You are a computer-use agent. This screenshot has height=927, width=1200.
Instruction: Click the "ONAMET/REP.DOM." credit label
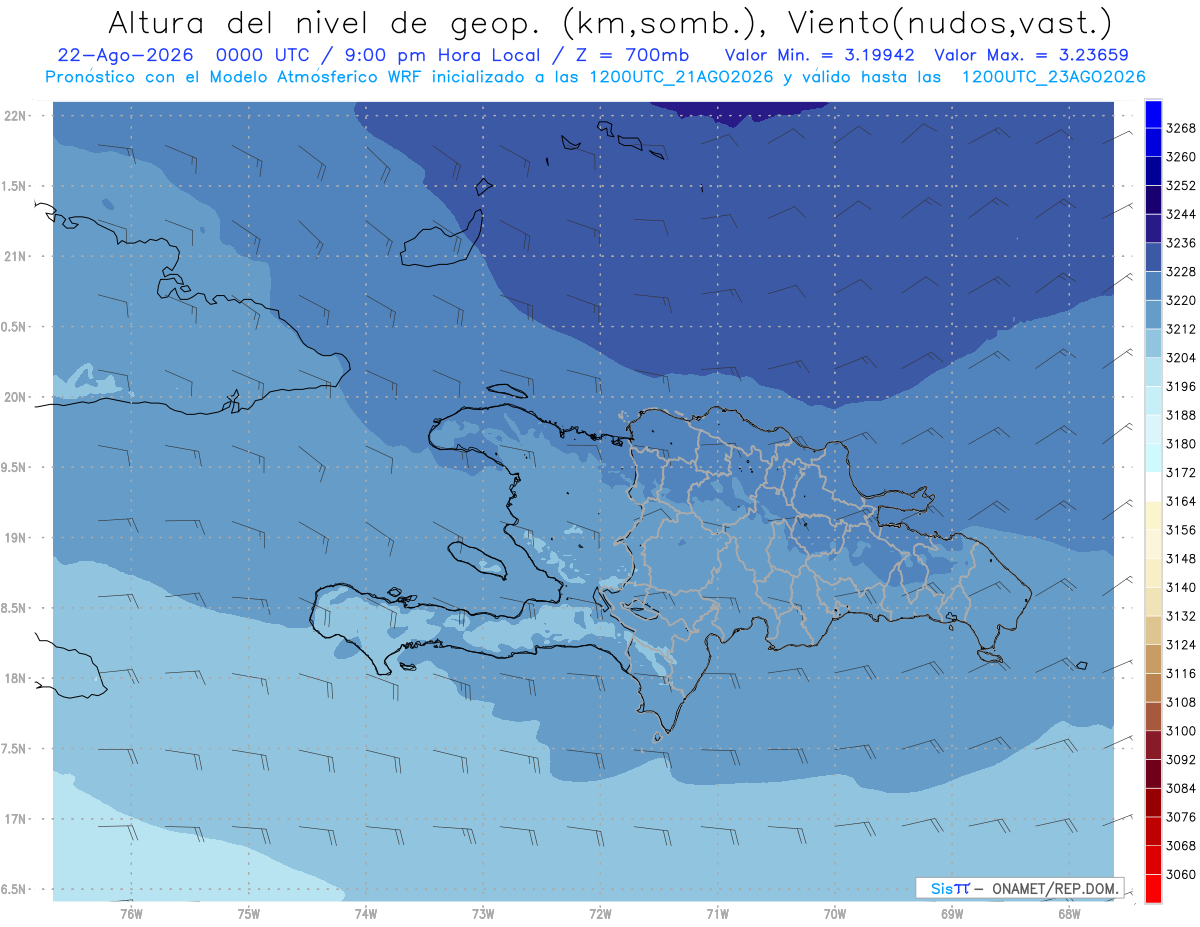click(x=1057, y=888)
